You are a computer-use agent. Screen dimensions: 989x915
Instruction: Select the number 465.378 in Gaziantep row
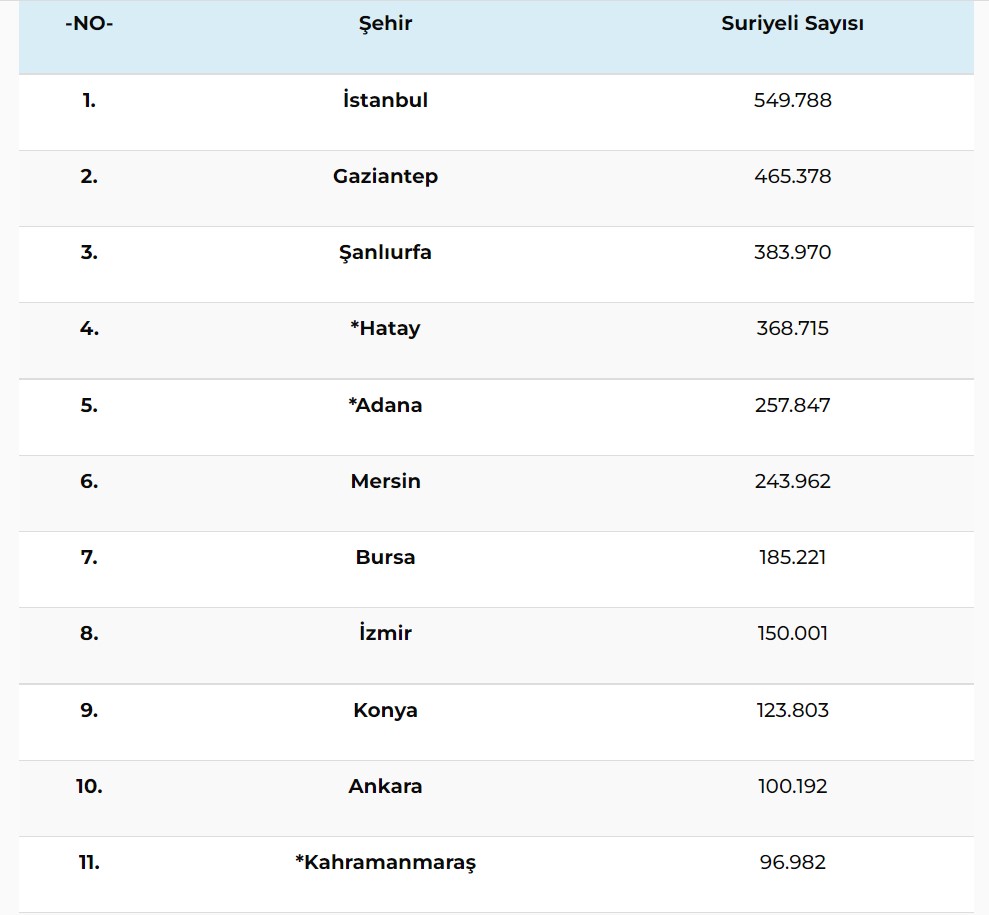(x=792, y=176)
